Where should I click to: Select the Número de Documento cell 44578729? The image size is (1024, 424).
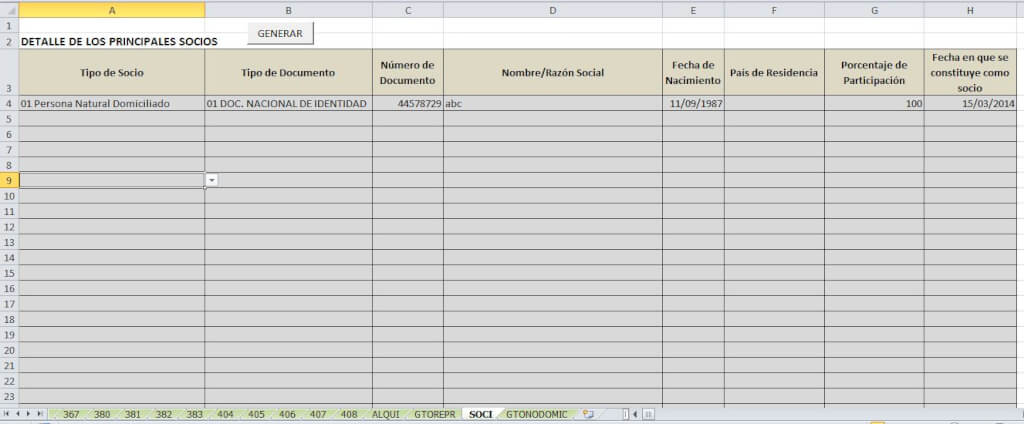point(407,103)
